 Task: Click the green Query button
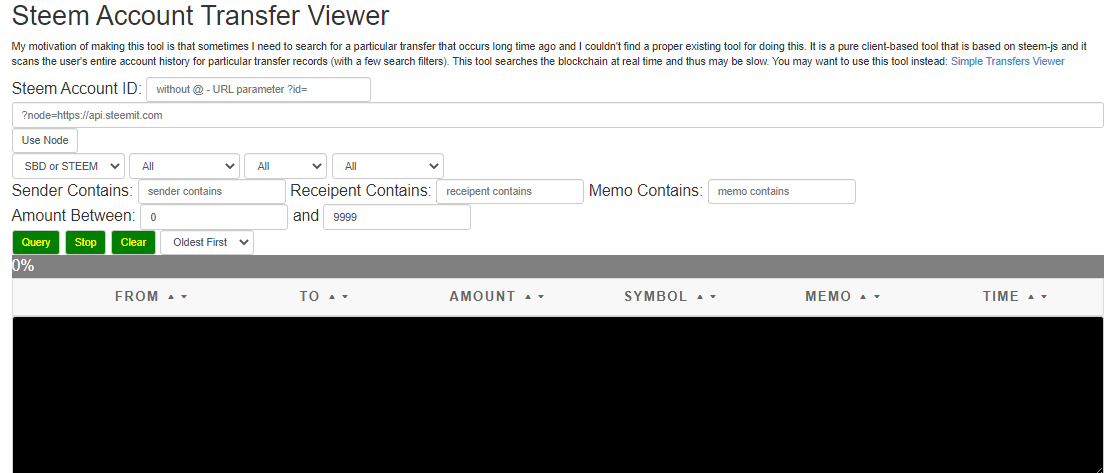pyautogui.click(x=36, y=242)
